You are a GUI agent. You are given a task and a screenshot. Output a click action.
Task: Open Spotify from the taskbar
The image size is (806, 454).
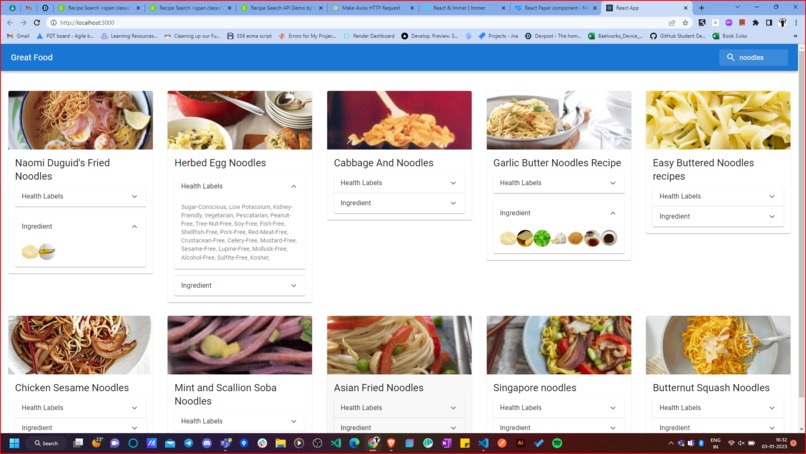tap(557, 443)
